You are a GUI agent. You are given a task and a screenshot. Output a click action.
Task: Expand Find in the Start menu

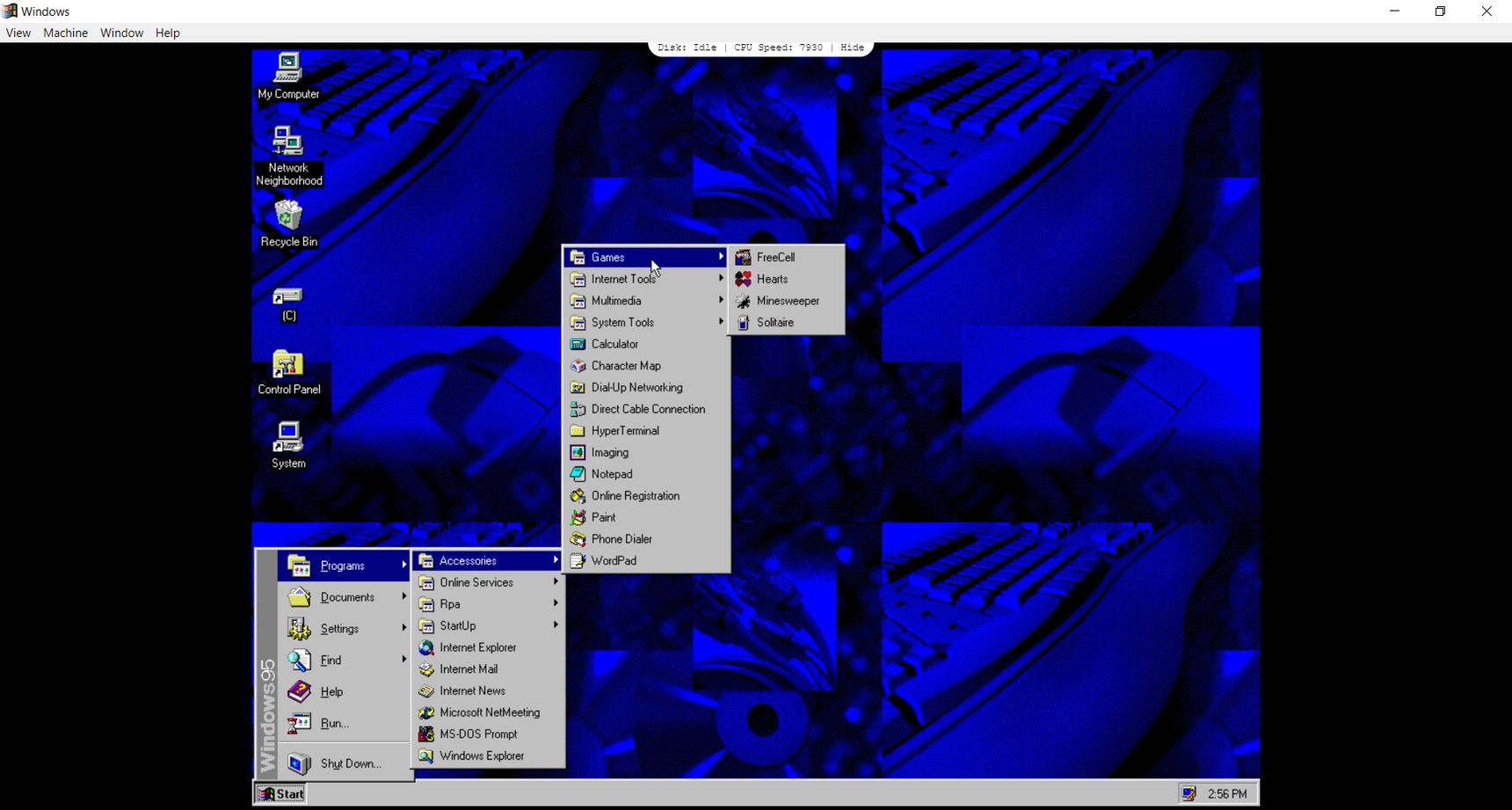click(344, 660)
